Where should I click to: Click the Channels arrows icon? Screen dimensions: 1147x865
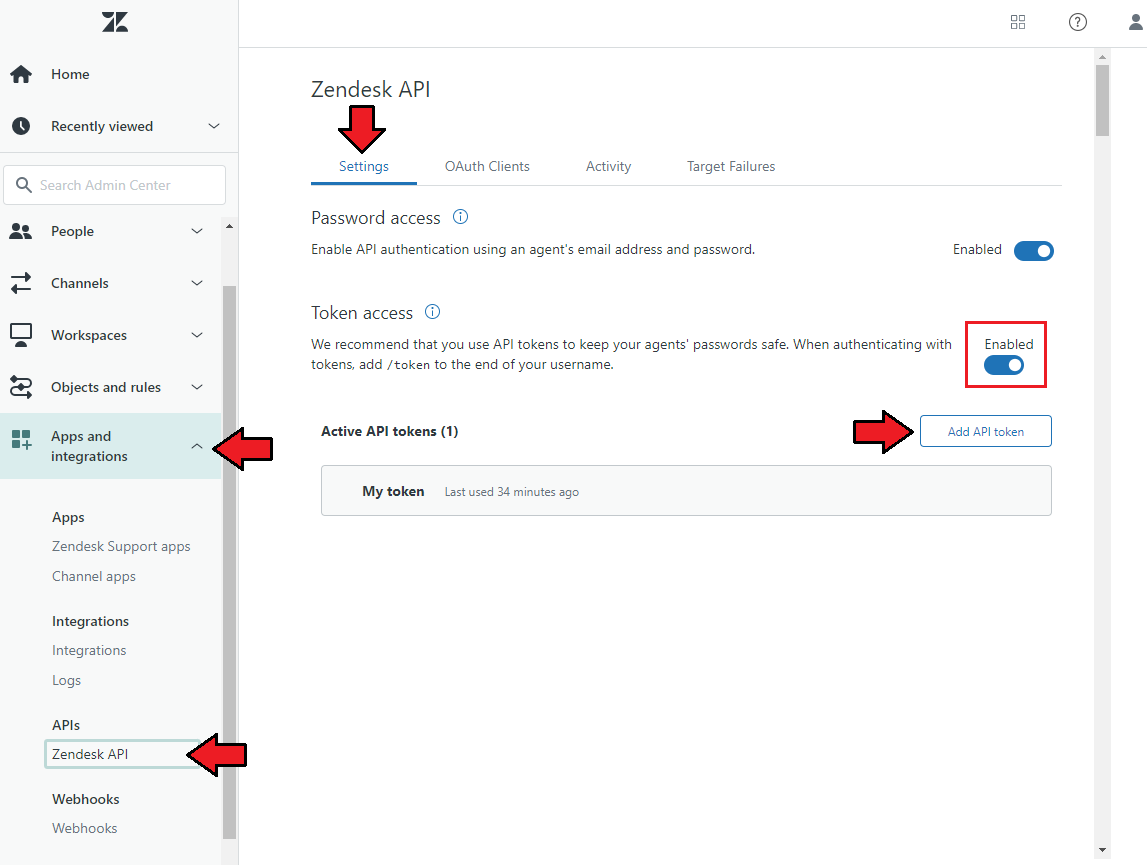21,283
